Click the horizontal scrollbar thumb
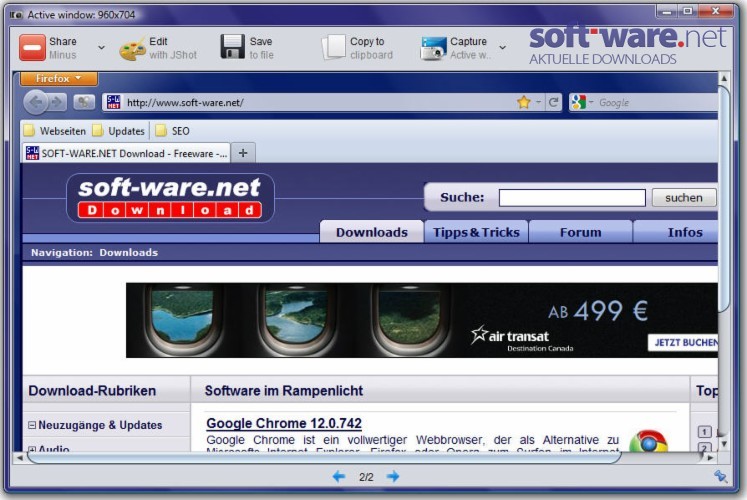747x500 pixels. 324,458
